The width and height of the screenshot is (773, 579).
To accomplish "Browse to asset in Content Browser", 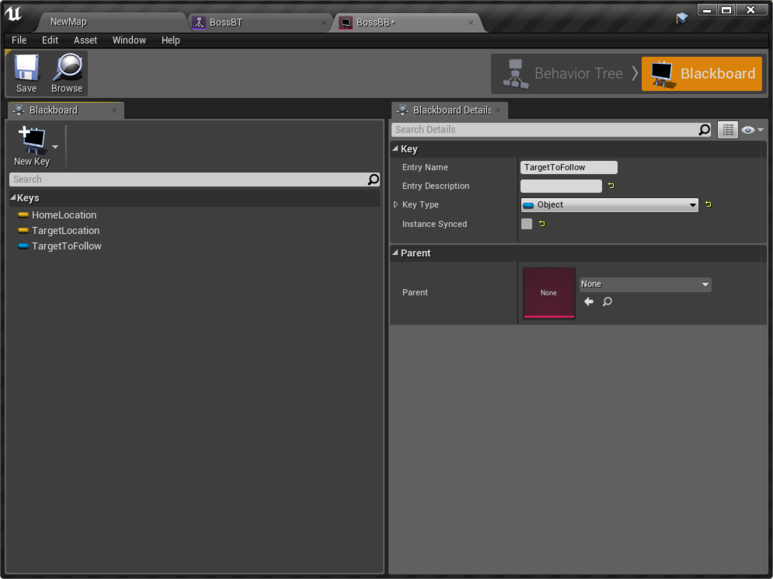I will pos(67,73).
